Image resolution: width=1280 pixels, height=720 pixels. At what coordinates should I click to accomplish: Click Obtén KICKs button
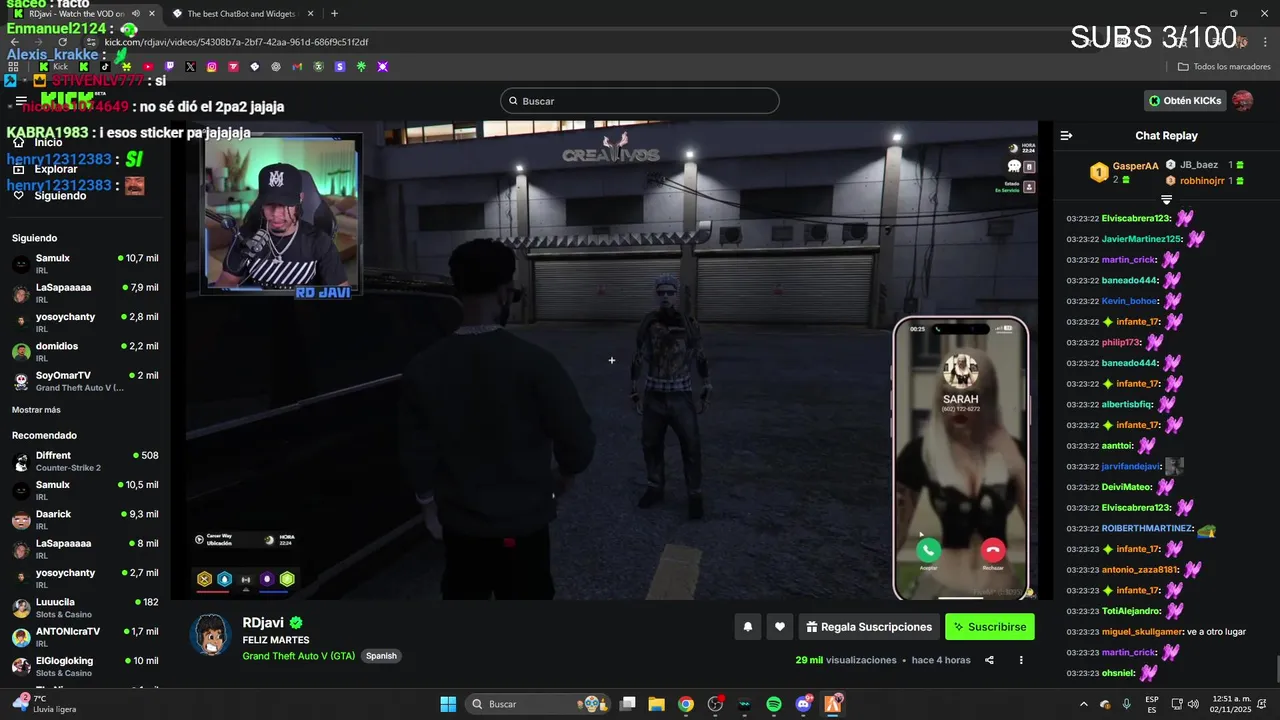coord(1185,101)
